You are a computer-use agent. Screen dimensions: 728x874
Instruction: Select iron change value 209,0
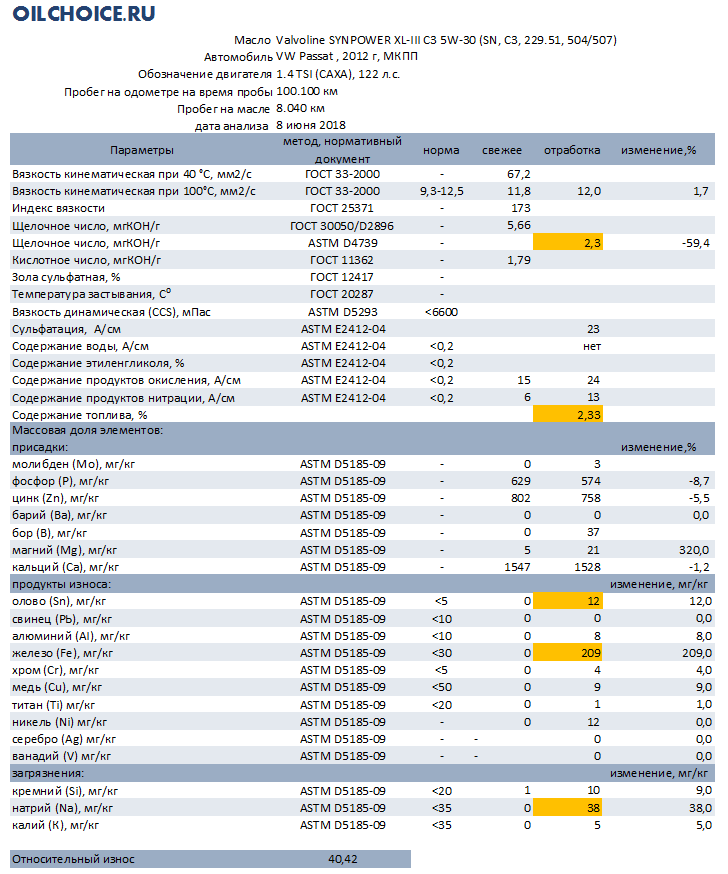click(x=697, y=653)
